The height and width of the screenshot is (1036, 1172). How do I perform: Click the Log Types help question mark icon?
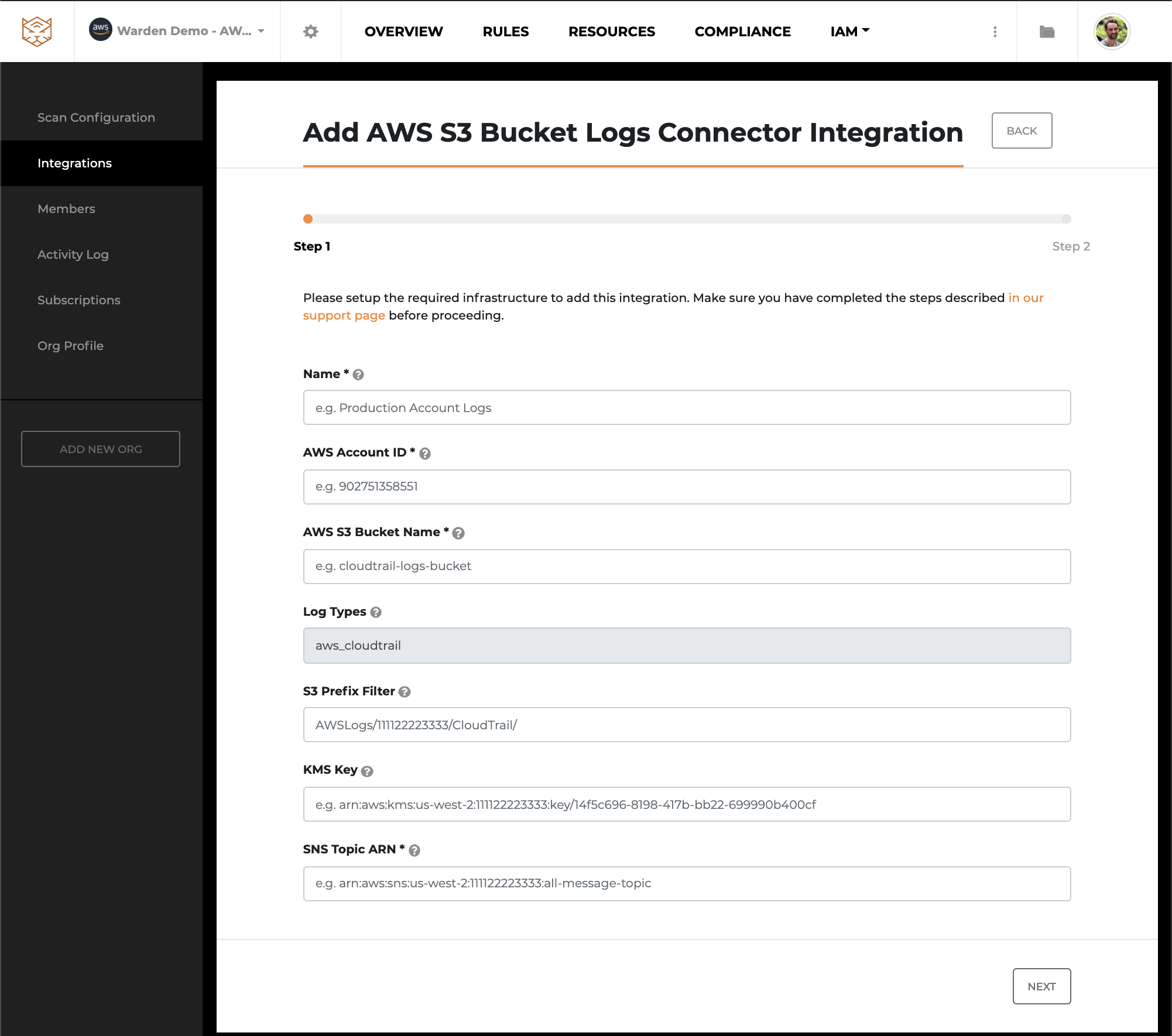375,612
